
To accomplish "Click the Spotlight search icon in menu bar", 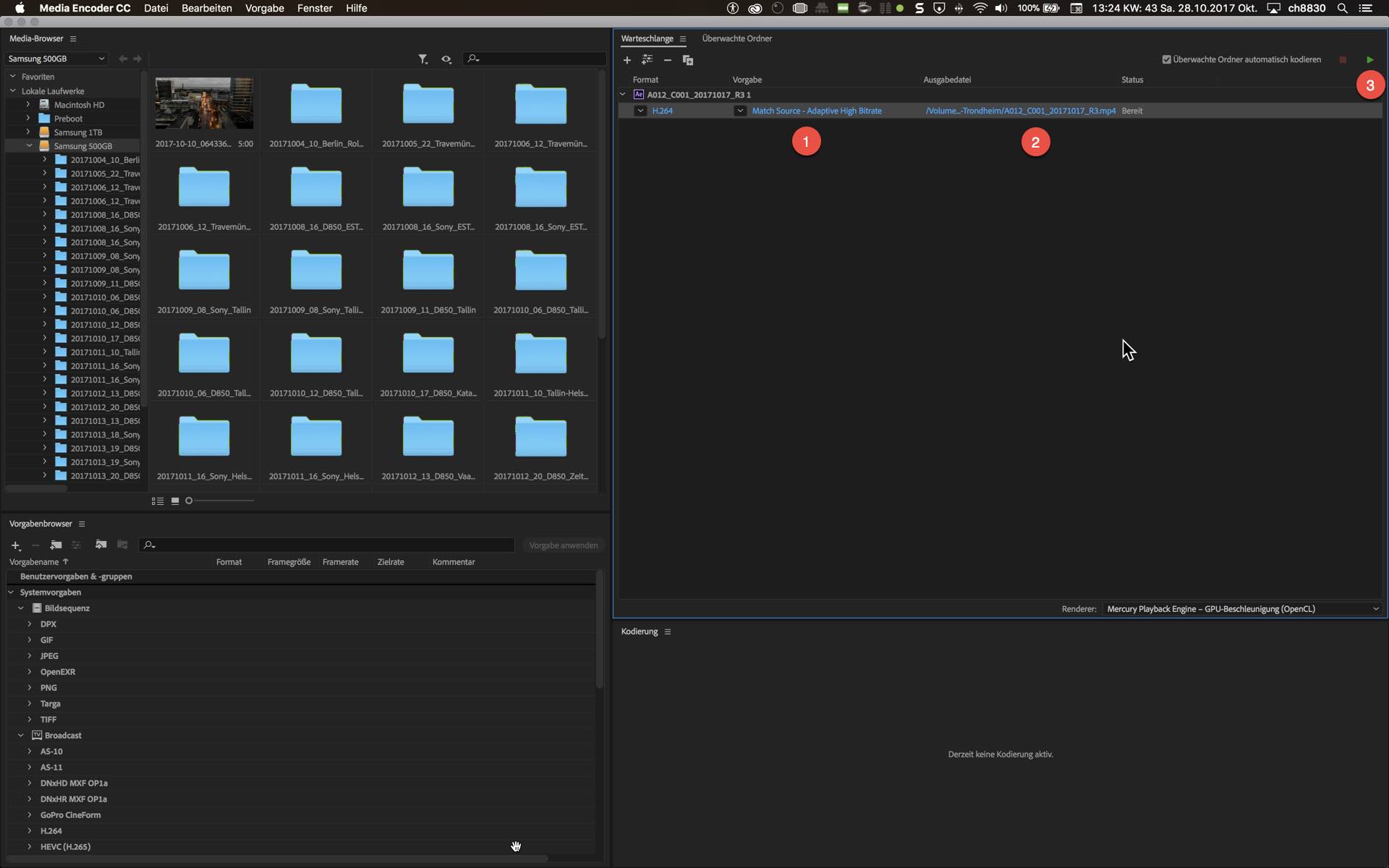I will pos(1342,8).
